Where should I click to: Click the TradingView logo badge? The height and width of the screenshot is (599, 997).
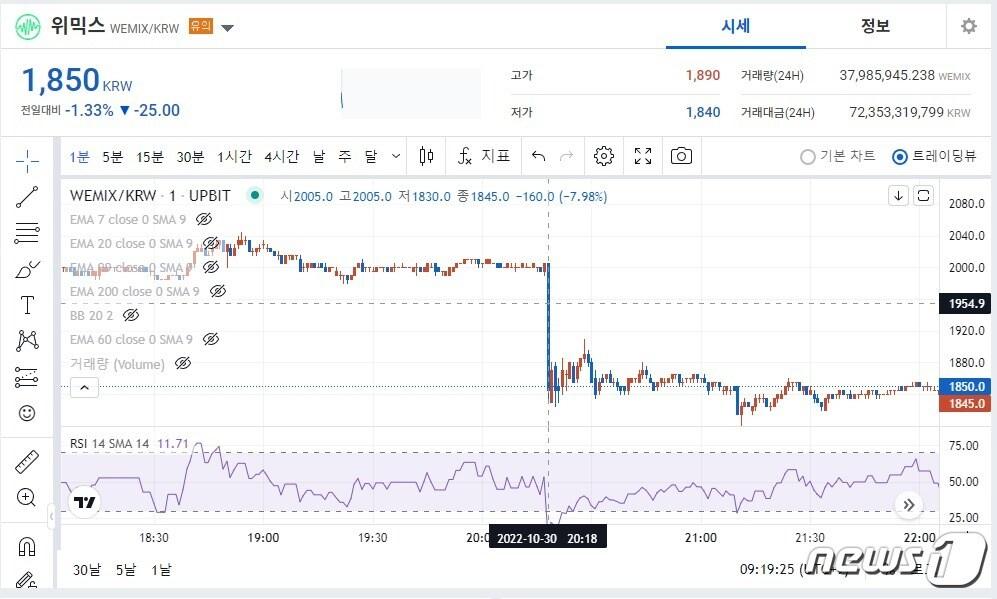tap(84, 502)
